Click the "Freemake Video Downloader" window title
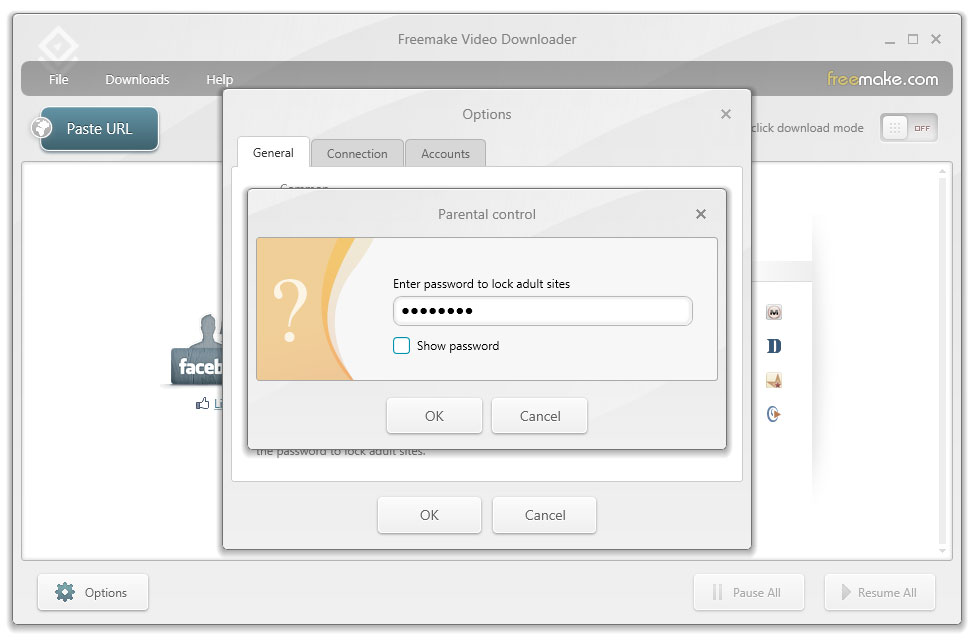Viewport: 977px width, 641px height. click(487, 39)
